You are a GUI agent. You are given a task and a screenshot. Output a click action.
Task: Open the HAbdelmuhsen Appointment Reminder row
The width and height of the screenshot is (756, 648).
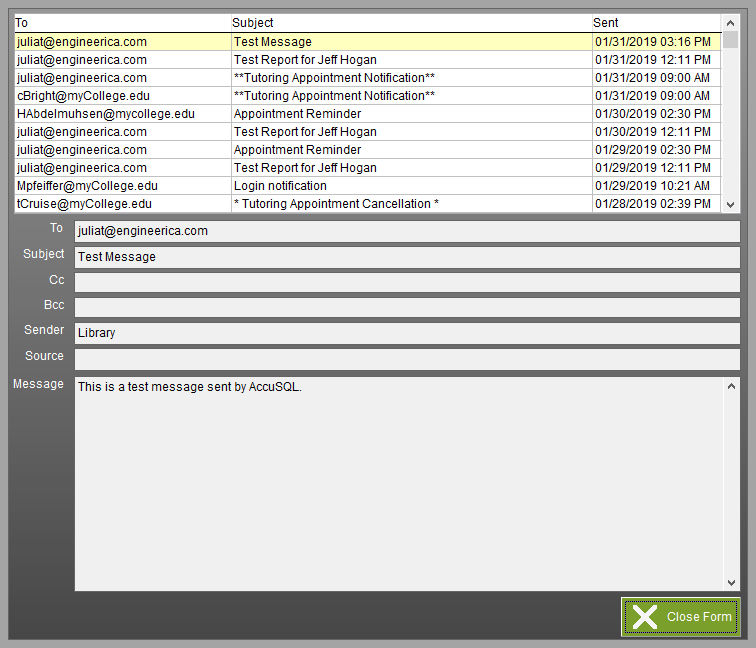tap(368, 114)
